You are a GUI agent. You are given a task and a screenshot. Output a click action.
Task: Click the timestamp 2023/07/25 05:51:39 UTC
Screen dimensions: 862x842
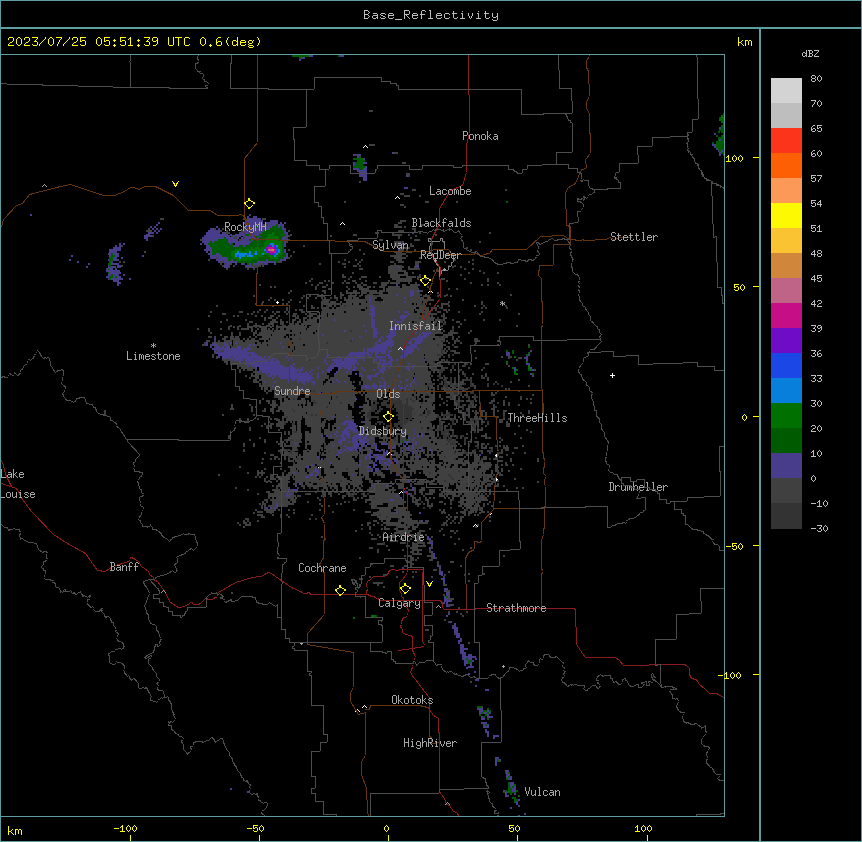98,42
